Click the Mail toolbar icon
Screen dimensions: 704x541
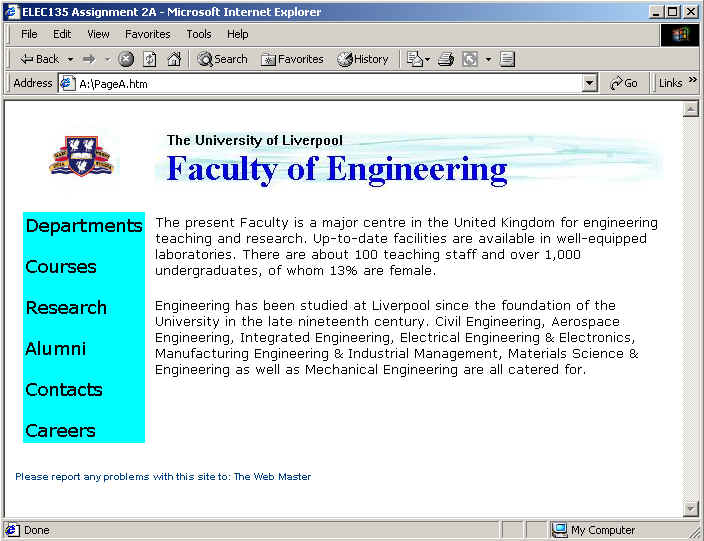[x=414, y=59]
